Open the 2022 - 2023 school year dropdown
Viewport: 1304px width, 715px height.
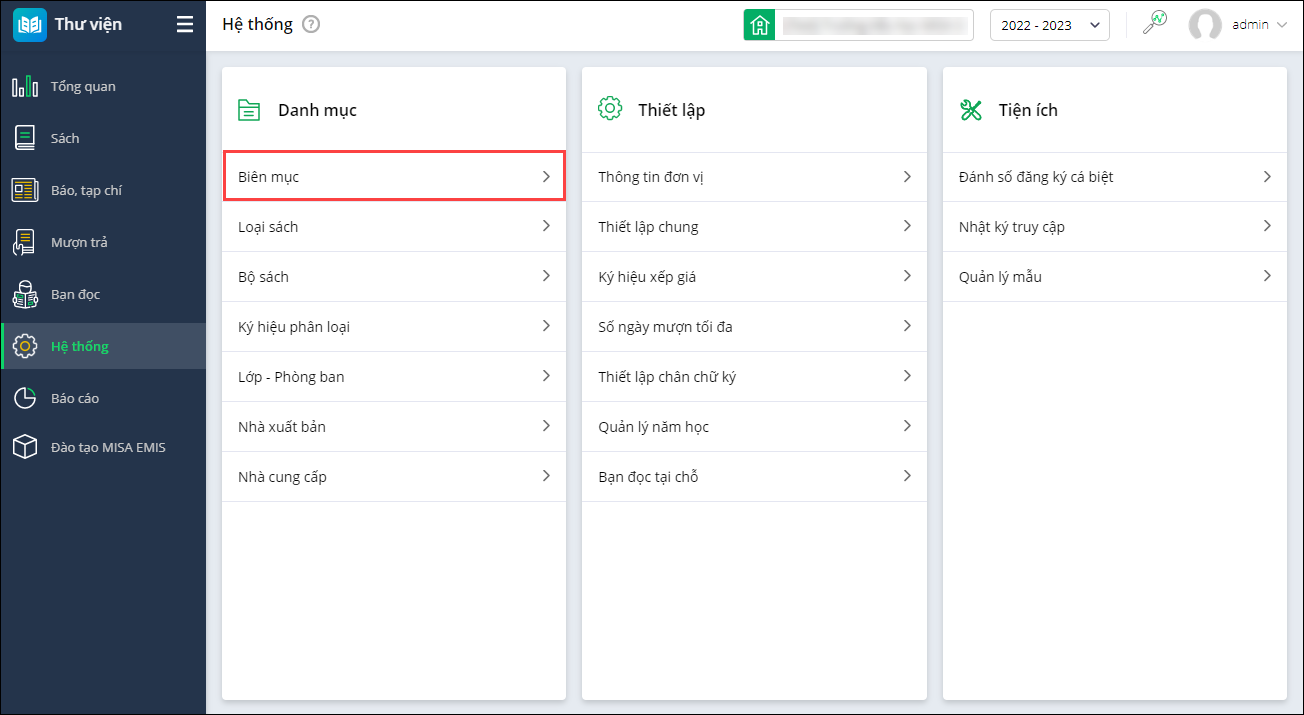pos(1049,25)
